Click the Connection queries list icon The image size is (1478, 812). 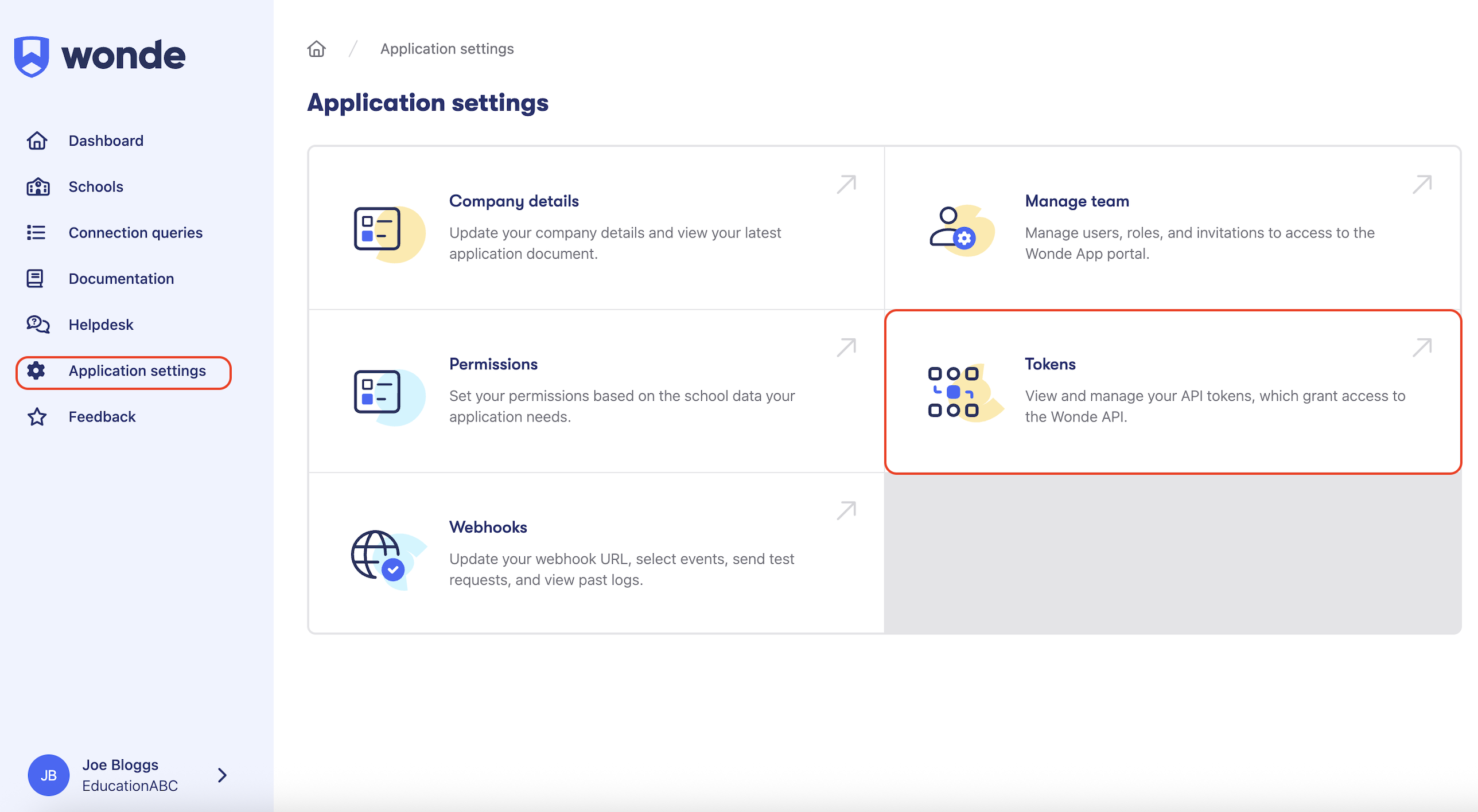[36, 232]
